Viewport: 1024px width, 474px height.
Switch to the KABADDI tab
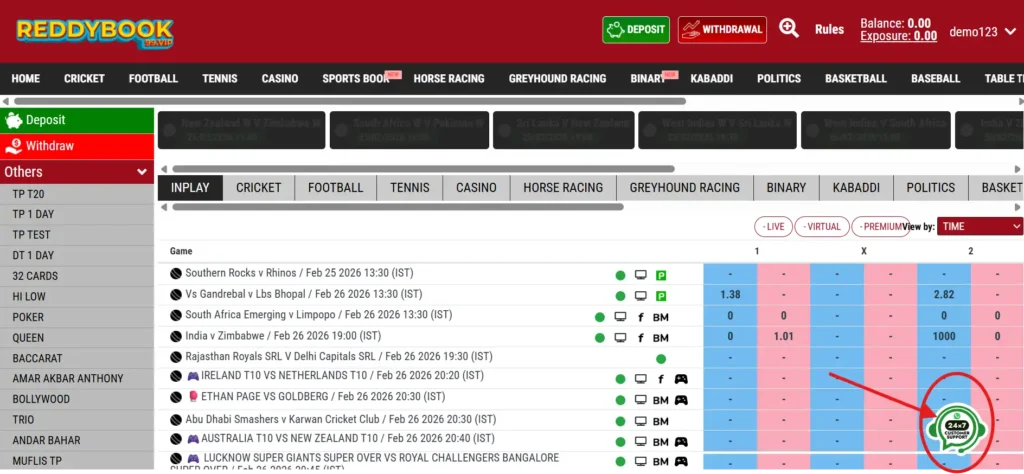click(x=855, y=187)
